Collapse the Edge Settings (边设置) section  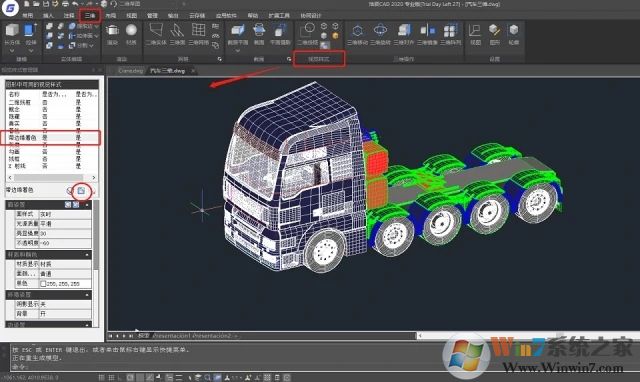click(87, 325)
